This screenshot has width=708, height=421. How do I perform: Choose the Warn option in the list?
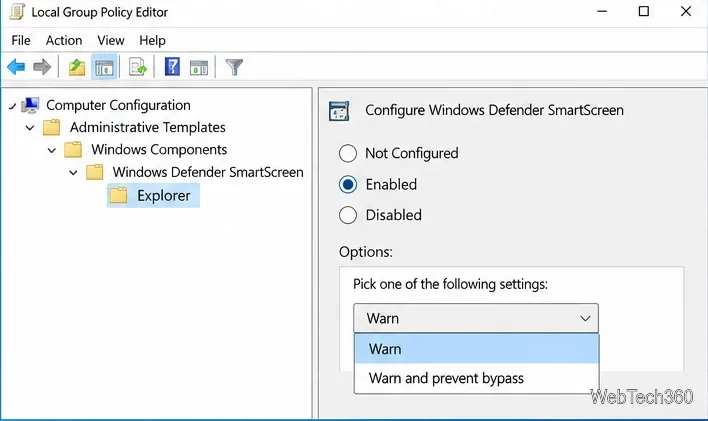(x=477, y=349)
